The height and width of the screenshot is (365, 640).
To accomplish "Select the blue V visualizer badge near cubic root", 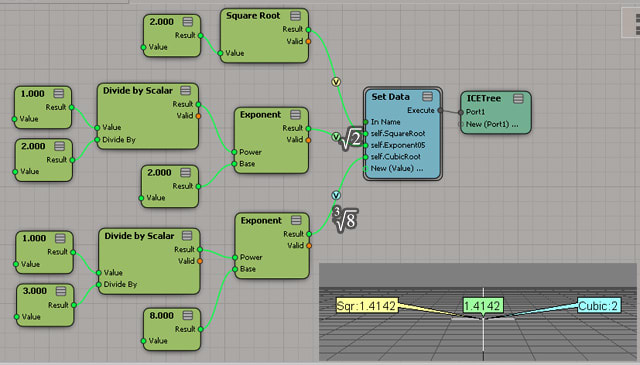I will pyautogui.click(x=336, y=196).
